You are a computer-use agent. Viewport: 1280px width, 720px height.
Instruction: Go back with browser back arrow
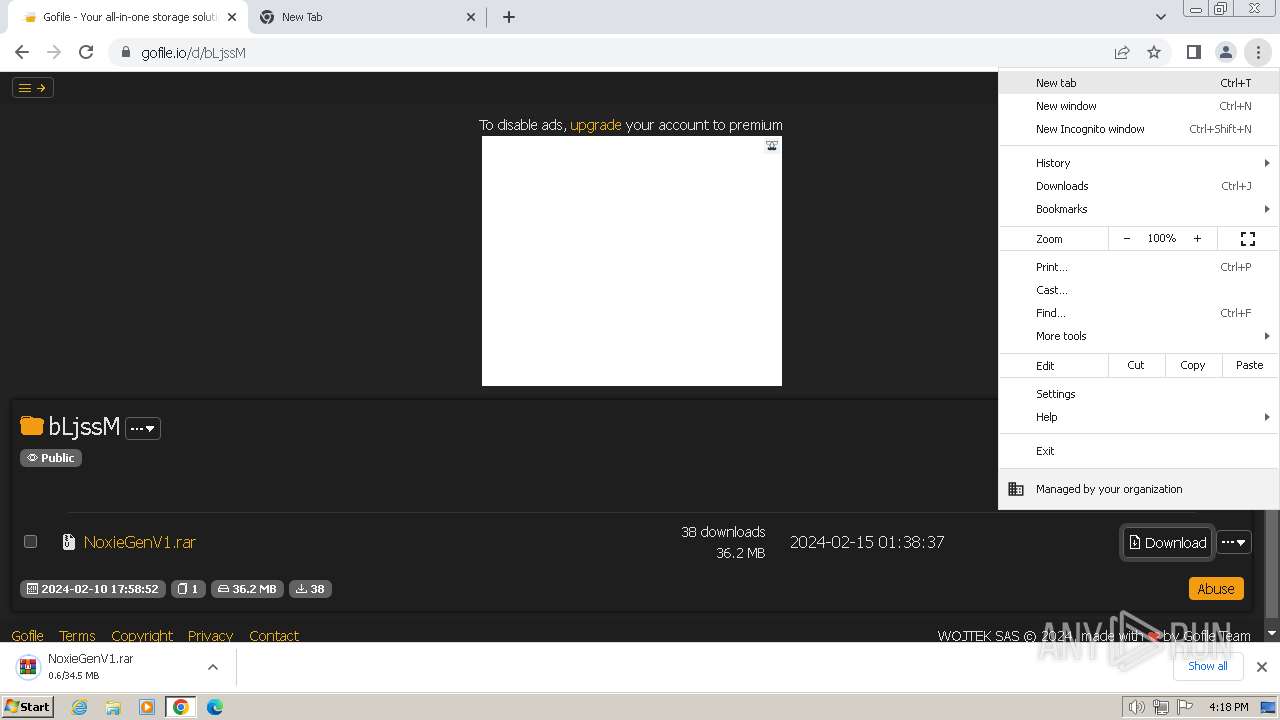pos(22,52)
